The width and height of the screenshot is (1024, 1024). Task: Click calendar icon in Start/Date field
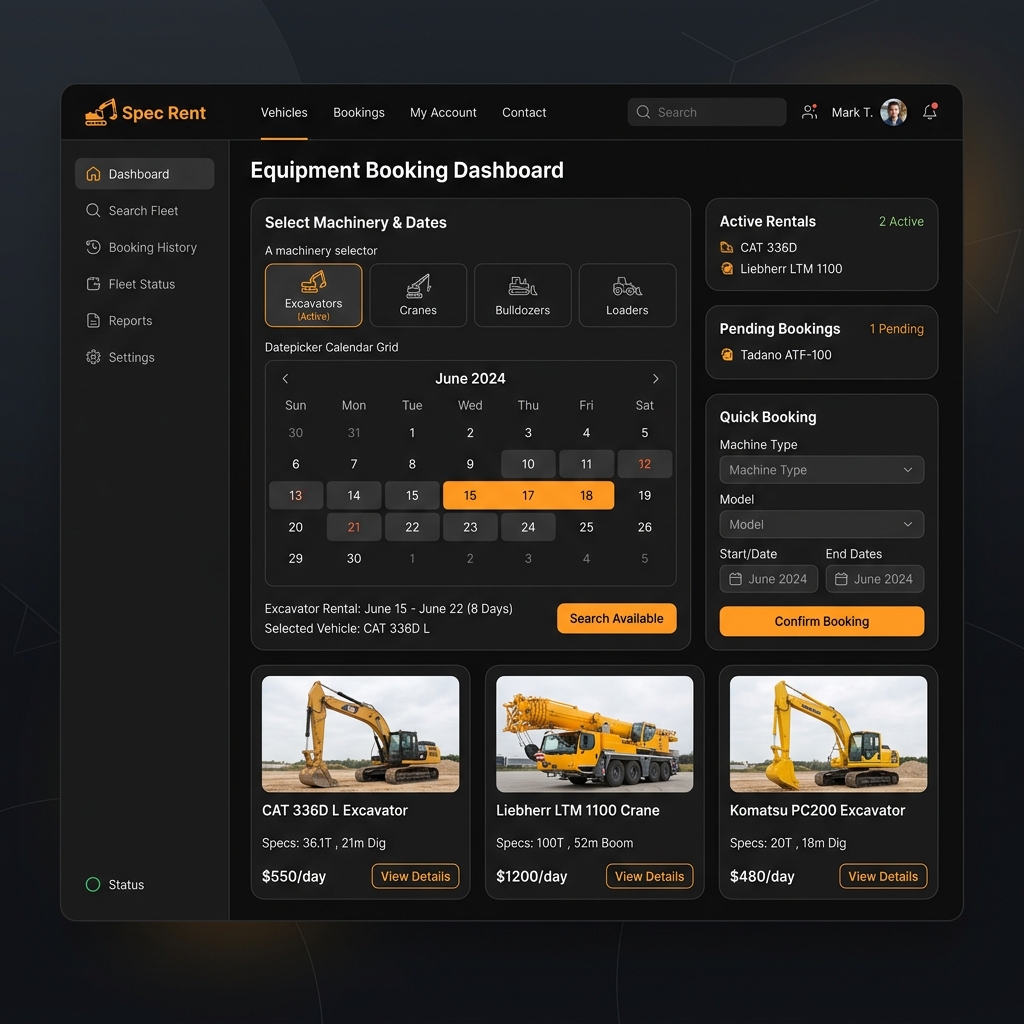(x=735, y=579)
